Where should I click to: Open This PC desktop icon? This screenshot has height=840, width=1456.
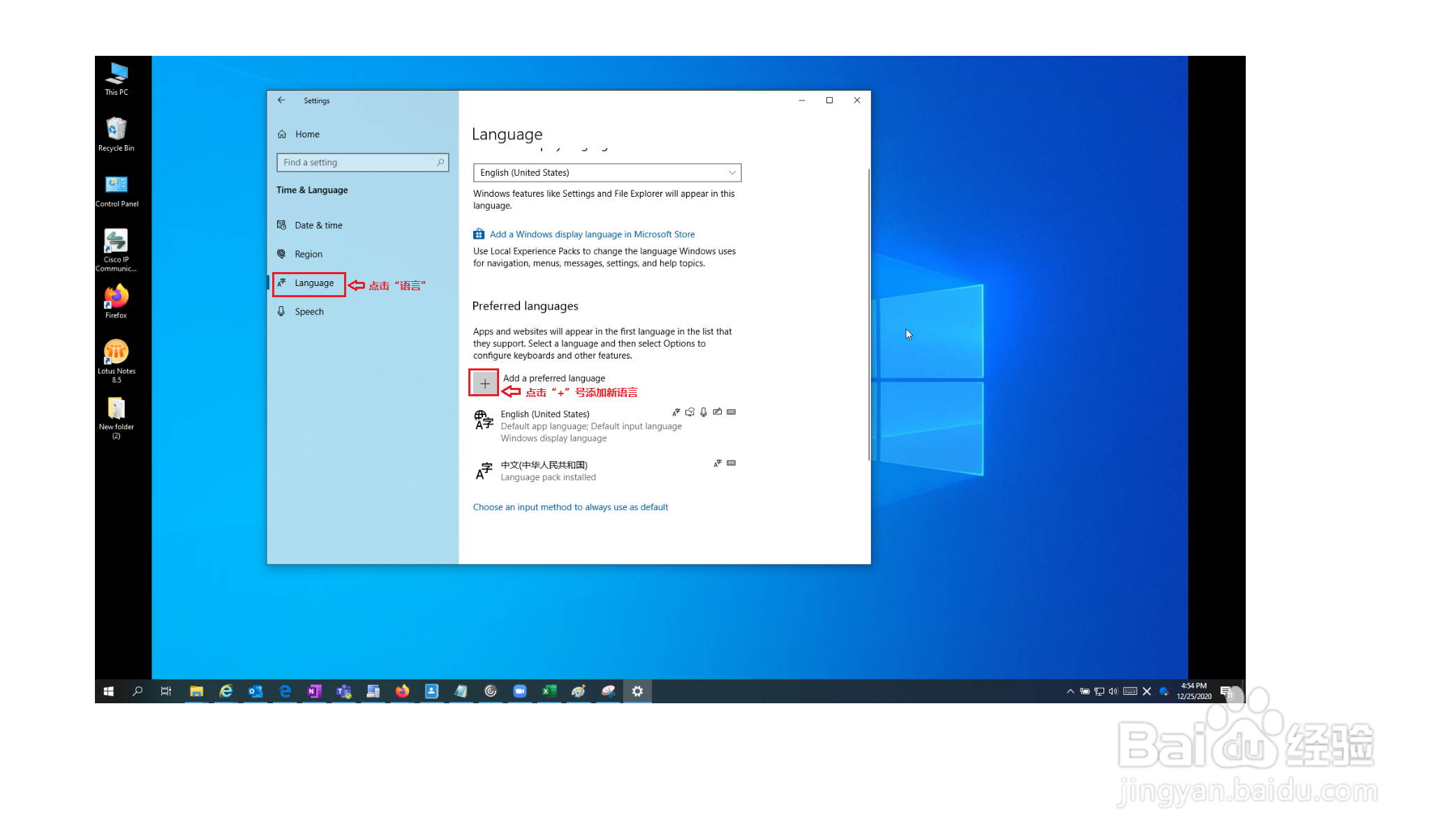point(117,79)
